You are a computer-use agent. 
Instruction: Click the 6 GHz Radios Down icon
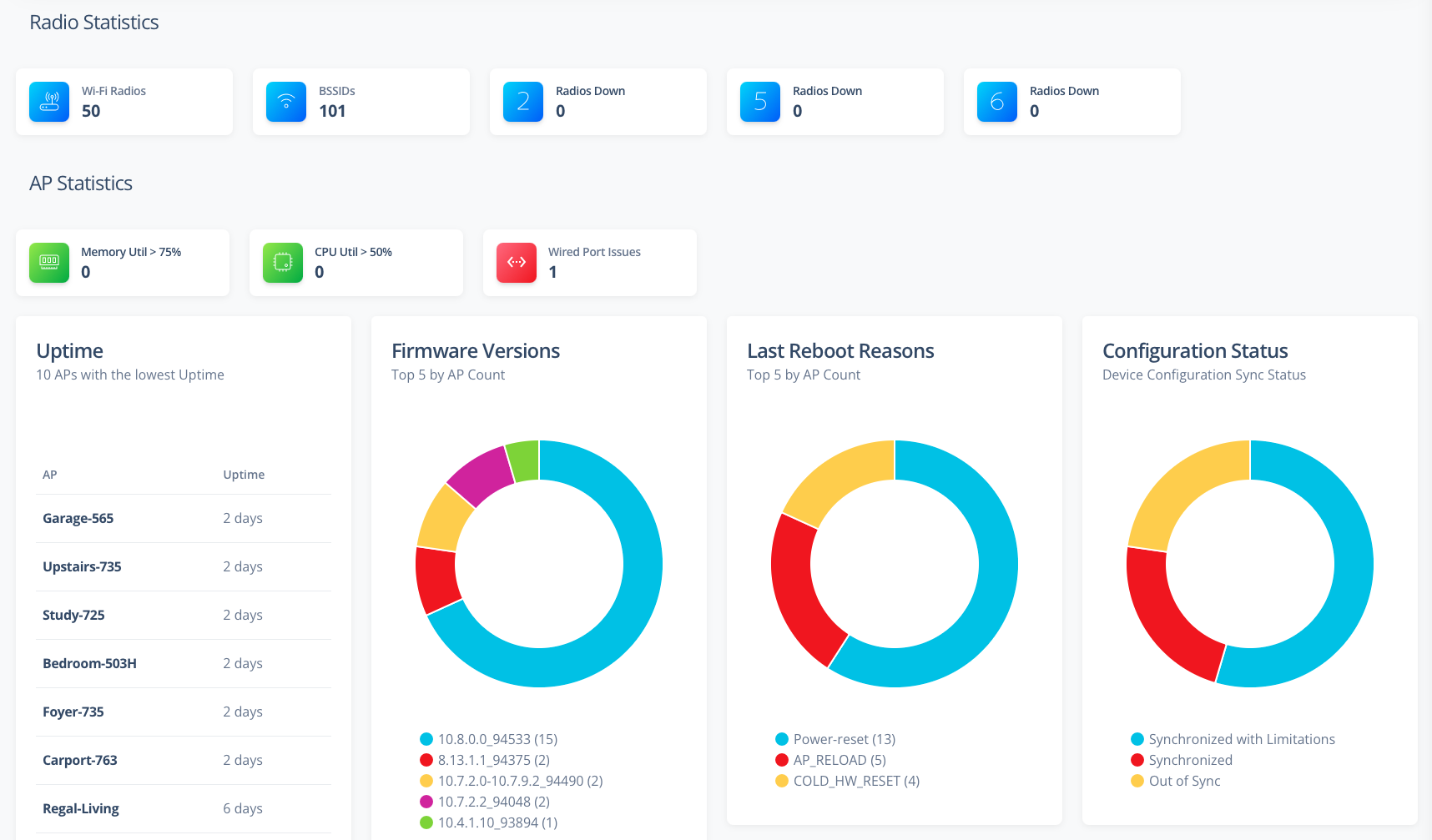tap(997, 102)
